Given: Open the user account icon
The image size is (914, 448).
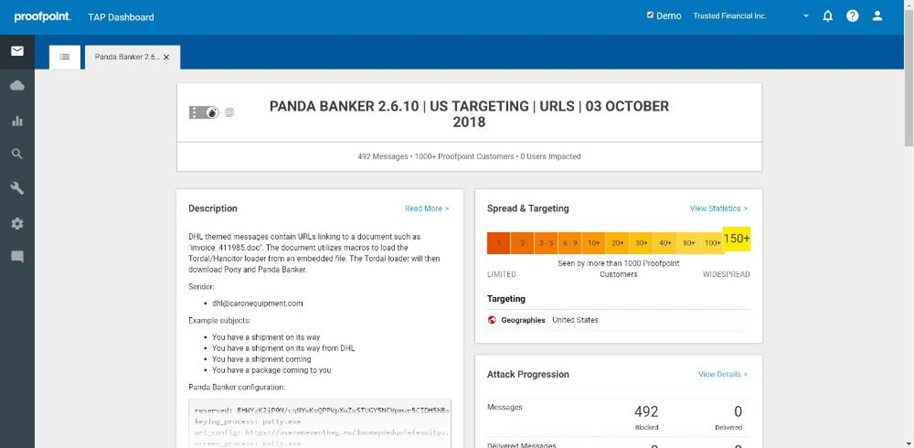Looking at the screenshot, I should pyautogui.click(x=877, y=16).
